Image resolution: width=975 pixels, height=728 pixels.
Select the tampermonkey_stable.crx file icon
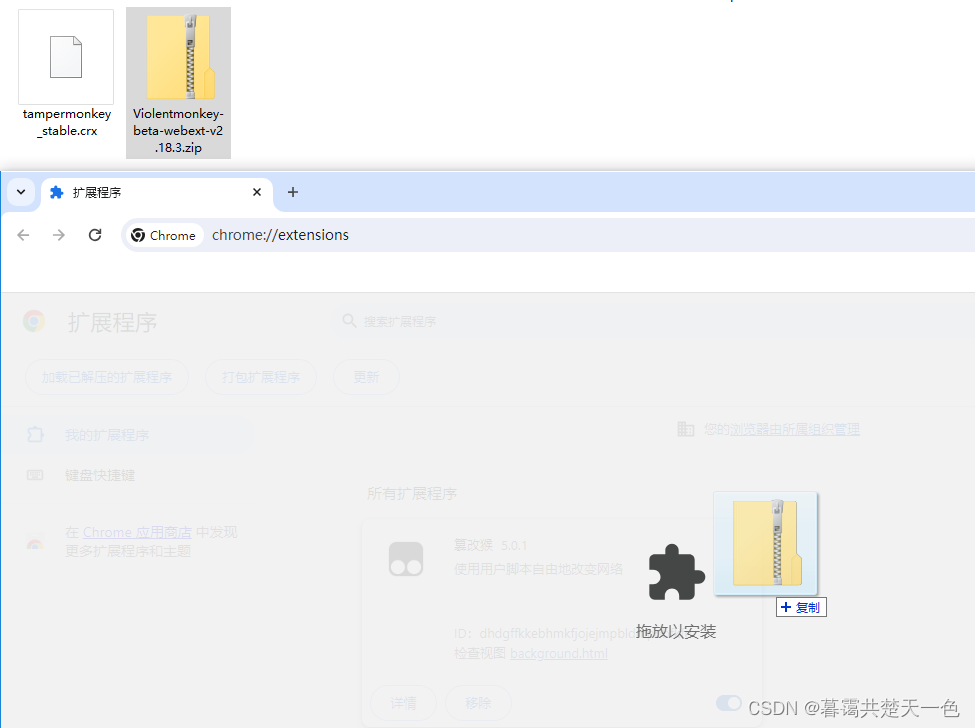tap(66, 57)
